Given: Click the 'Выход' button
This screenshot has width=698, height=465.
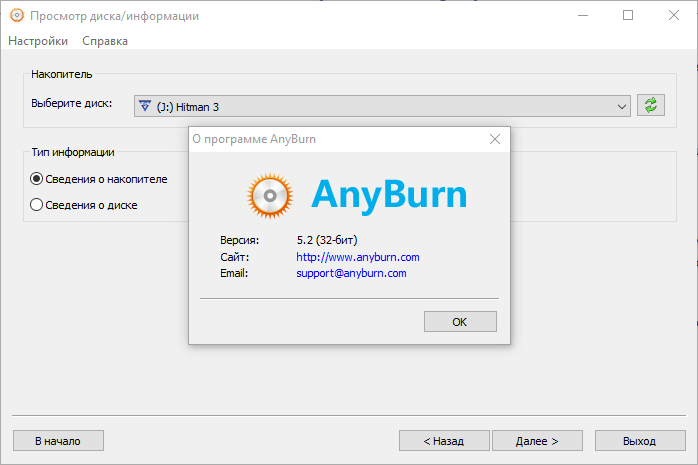Looking at the screenshot, I should (640, 441).
